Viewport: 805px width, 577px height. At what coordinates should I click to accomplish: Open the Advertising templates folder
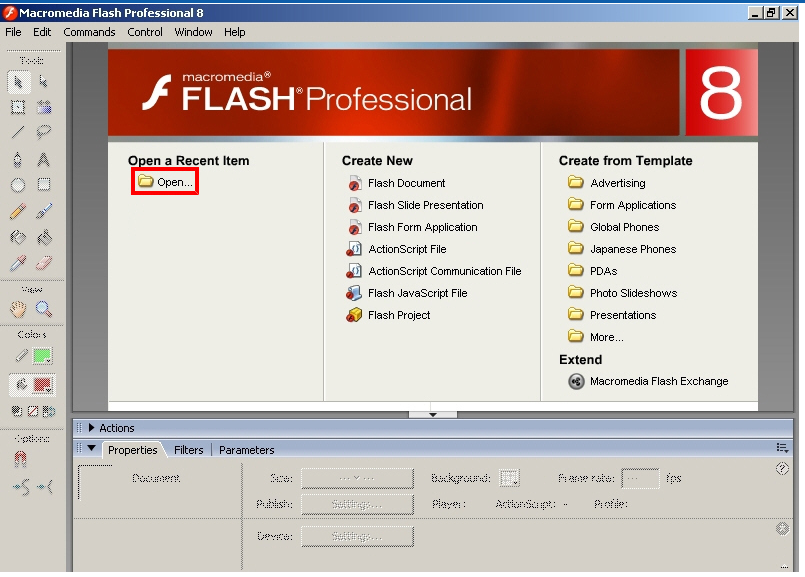[x=607, y=183]
